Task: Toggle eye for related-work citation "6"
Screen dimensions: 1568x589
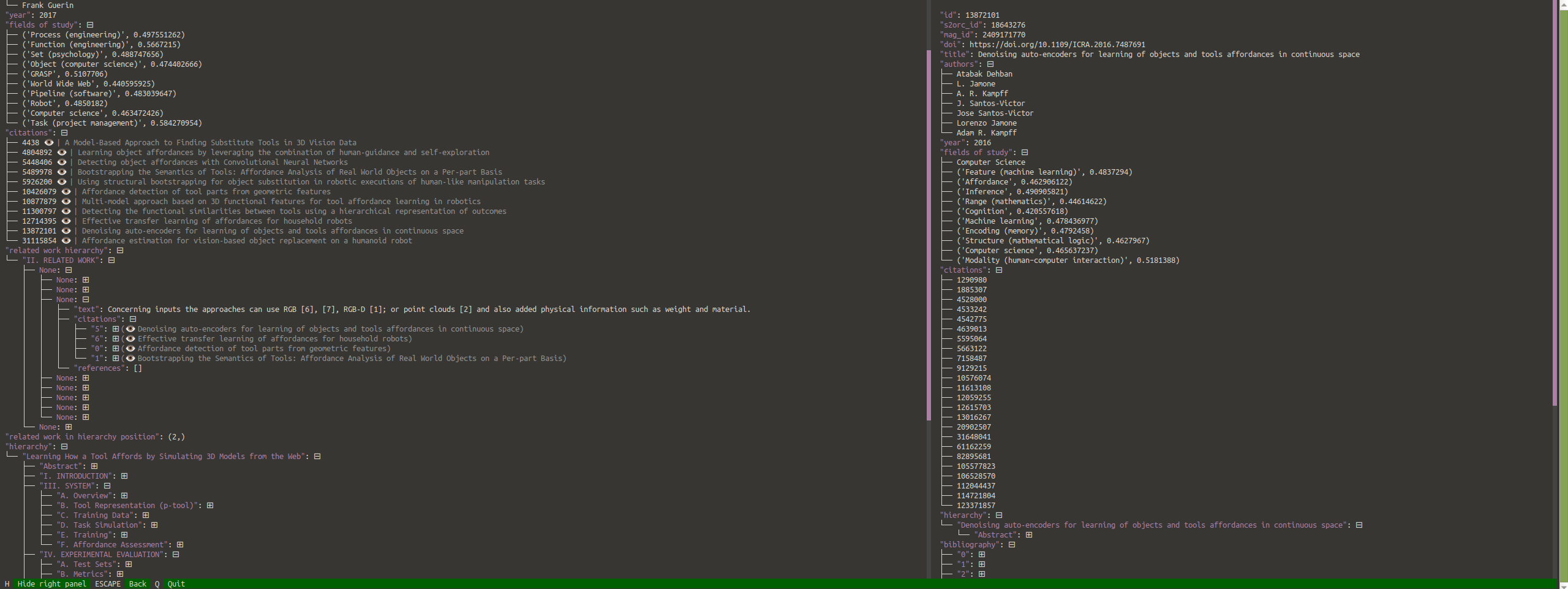Action: click(130, 339)
